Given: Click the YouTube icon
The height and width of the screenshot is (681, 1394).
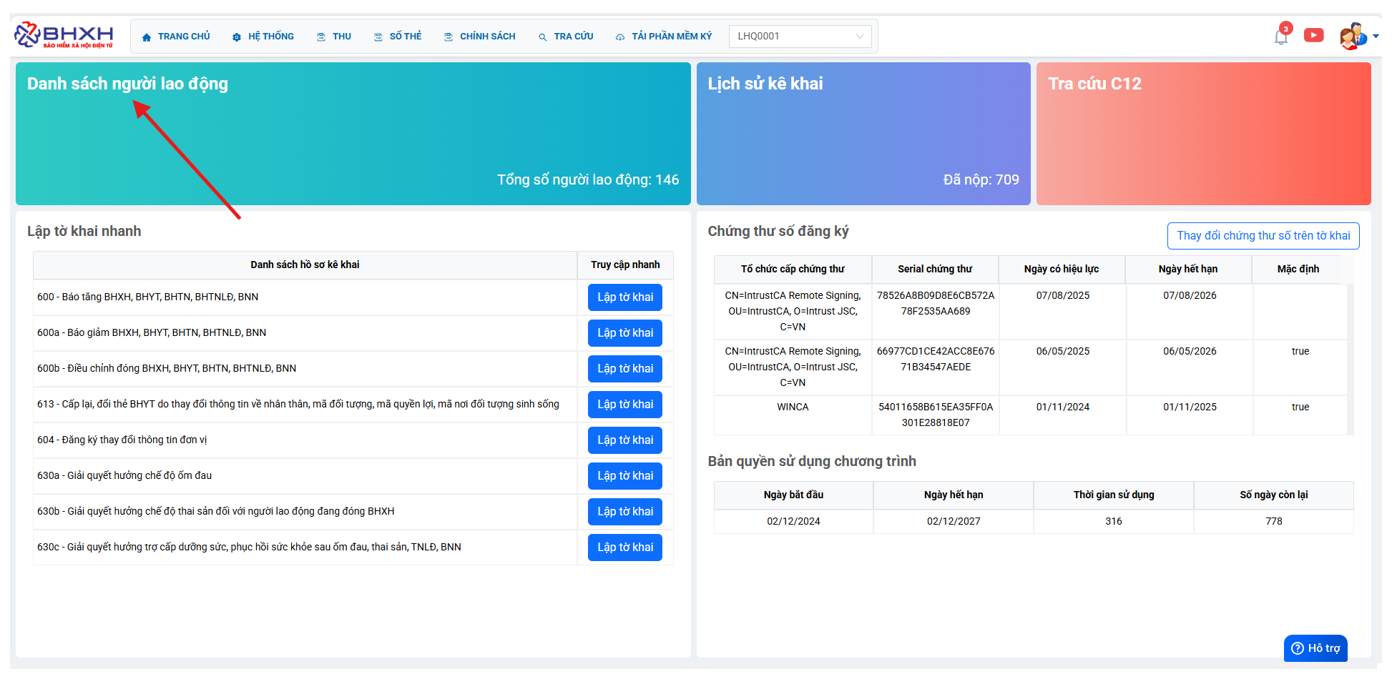Looking at the screenshot, I should point(1314,36).
